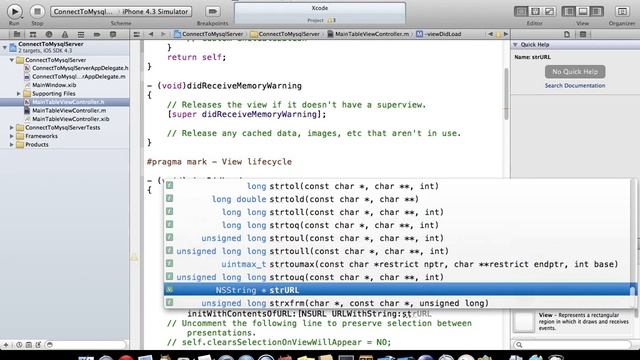This screenshot has width=640, height=360.
Task: Click -viewDidLoad in jump bar
Action: point(439,34)
